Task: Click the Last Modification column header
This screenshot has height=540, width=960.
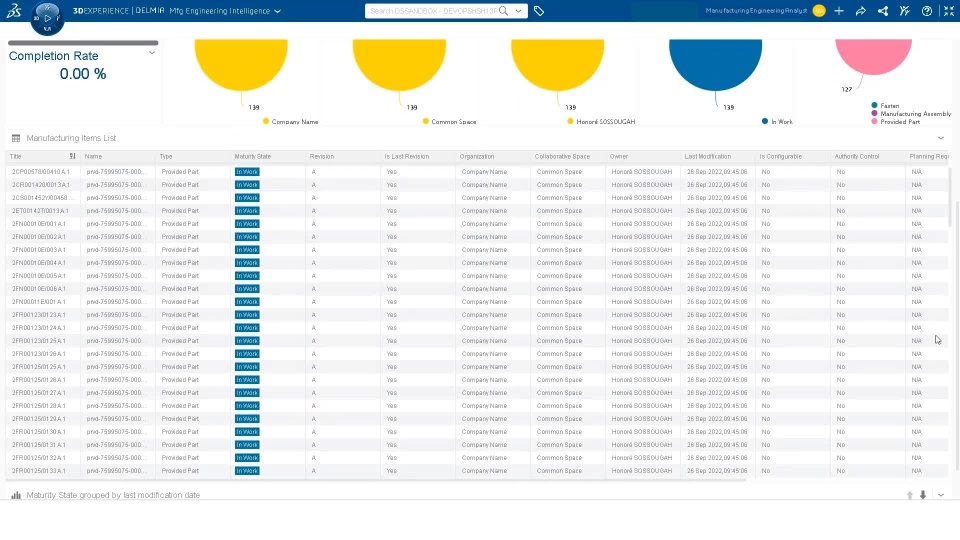Action: [x=707, y=157]
